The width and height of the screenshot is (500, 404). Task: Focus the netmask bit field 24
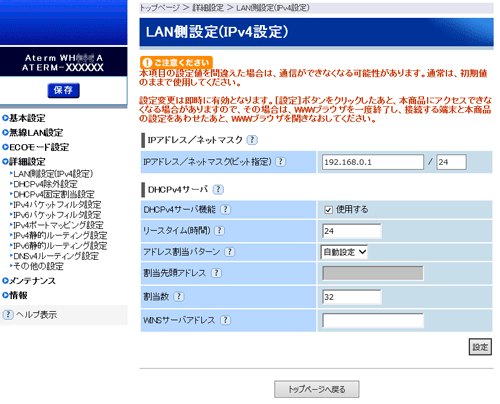[451, 162]
